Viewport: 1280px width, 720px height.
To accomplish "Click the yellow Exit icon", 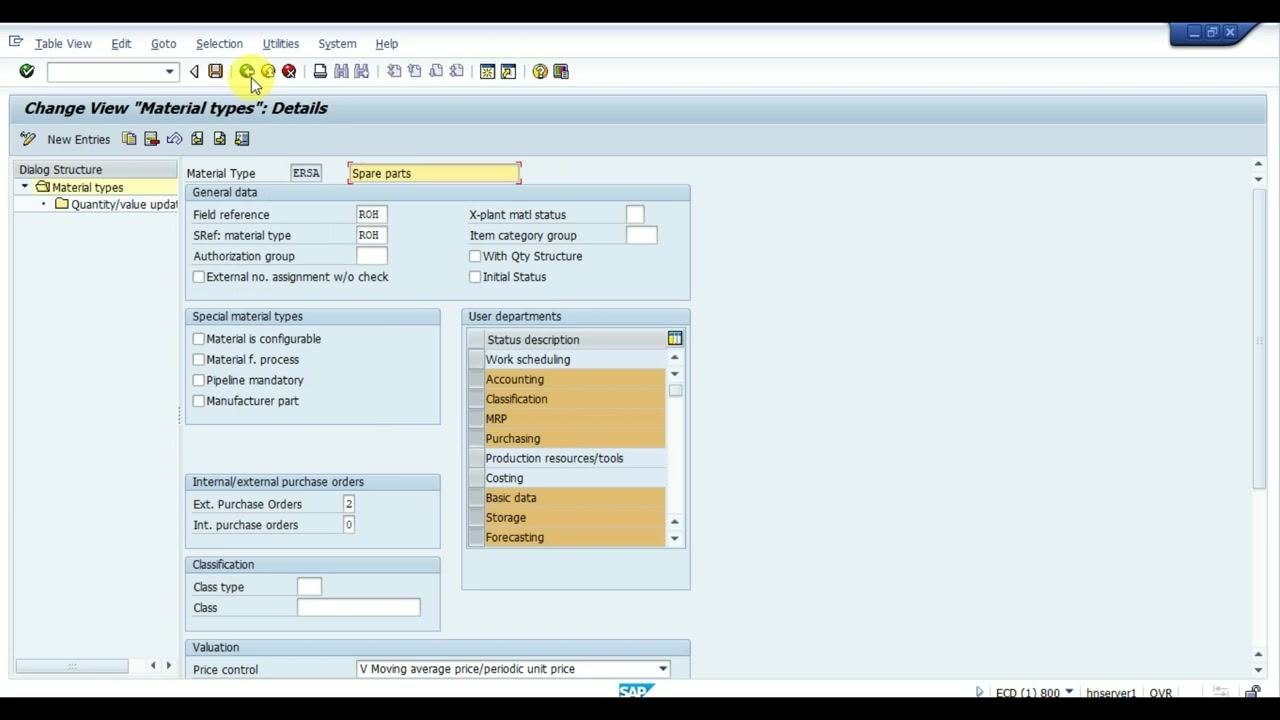I will tap(268, 71).
